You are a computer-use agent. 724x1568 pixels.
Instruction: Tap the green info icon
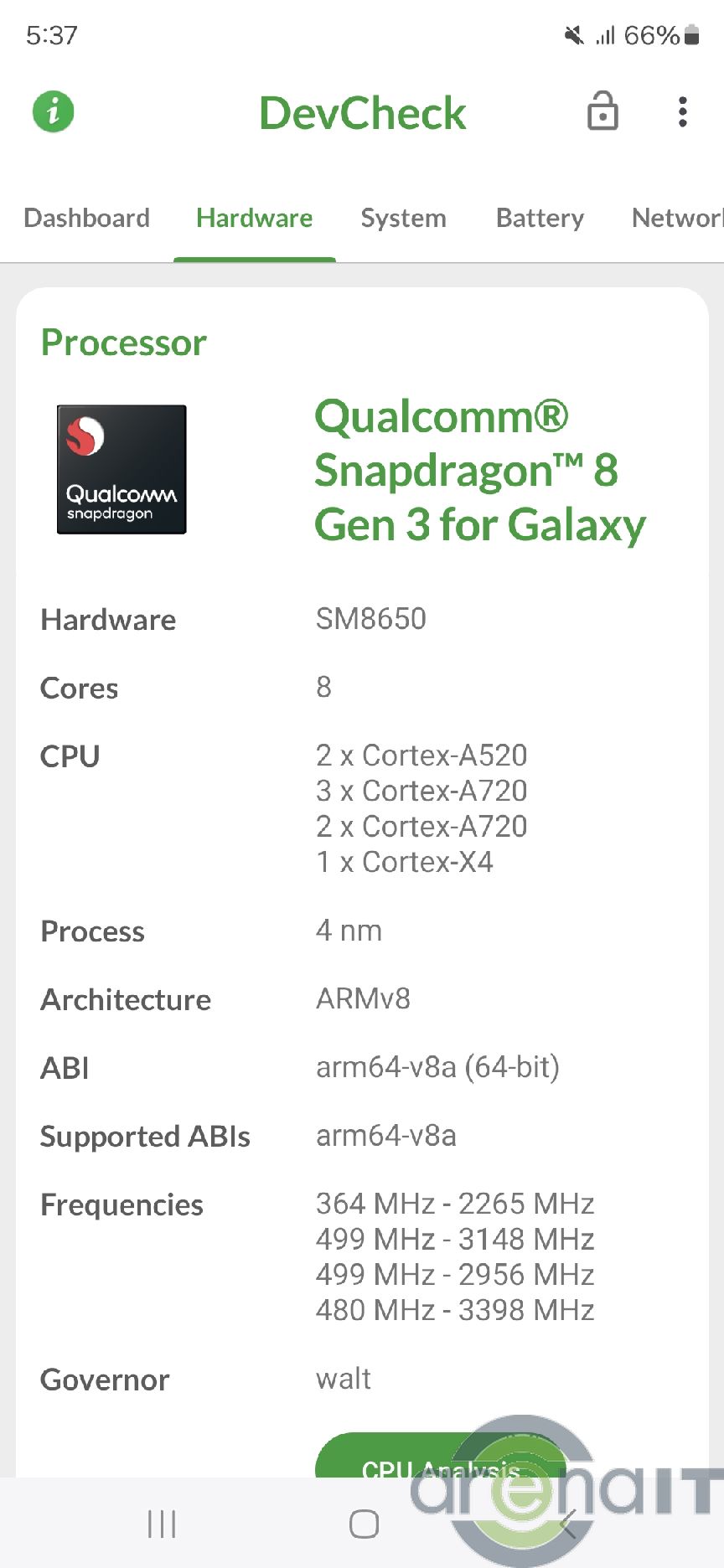[x=54, y=111]
